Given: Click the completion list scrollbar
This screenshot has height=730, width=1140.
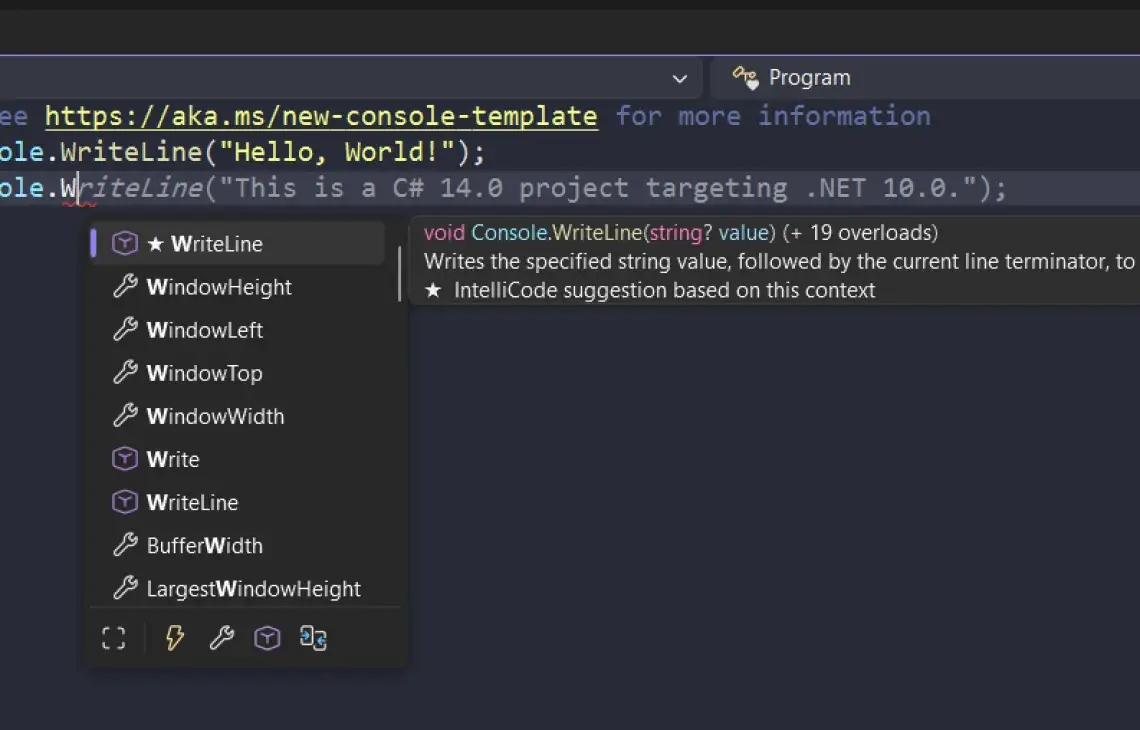Looking at the screenshot, I should click(399, 274).
